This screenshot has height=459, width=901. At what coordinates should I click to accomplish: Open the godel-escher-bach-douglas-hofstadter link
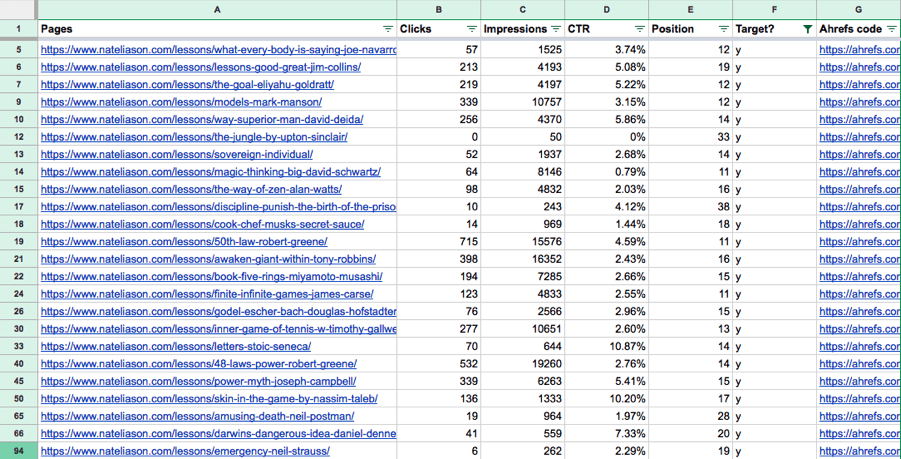coord(218,311)
